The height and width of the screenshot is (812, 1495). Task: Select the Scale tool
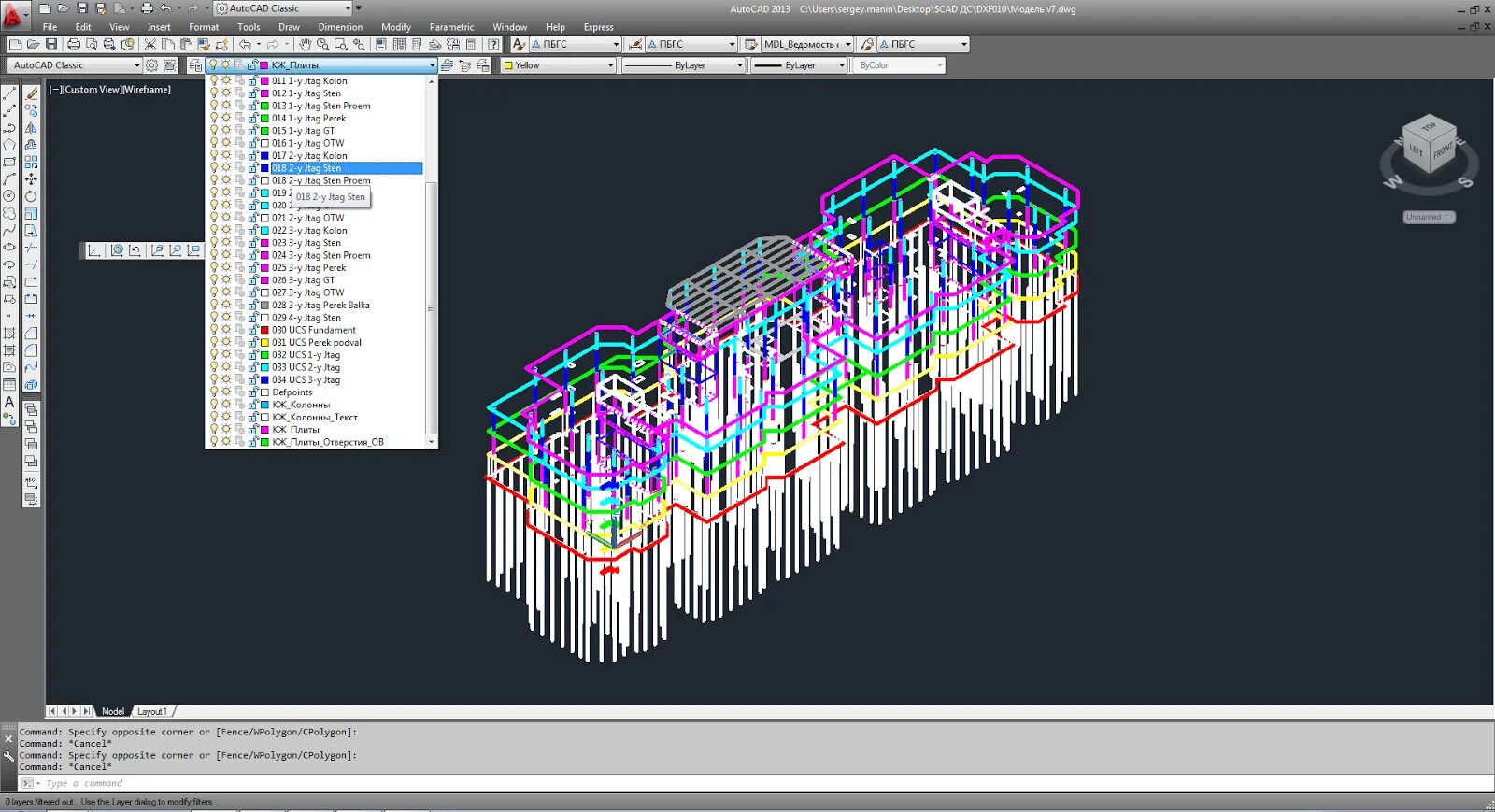tap(31, 213)
